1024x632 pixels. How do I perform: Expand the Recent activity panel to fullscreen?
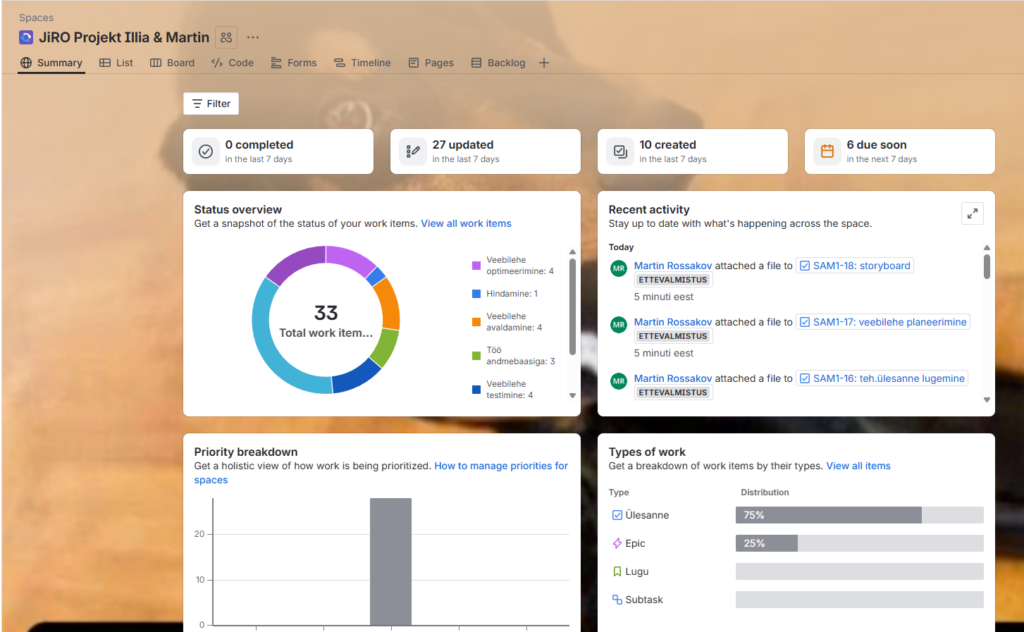click(972, 213)
